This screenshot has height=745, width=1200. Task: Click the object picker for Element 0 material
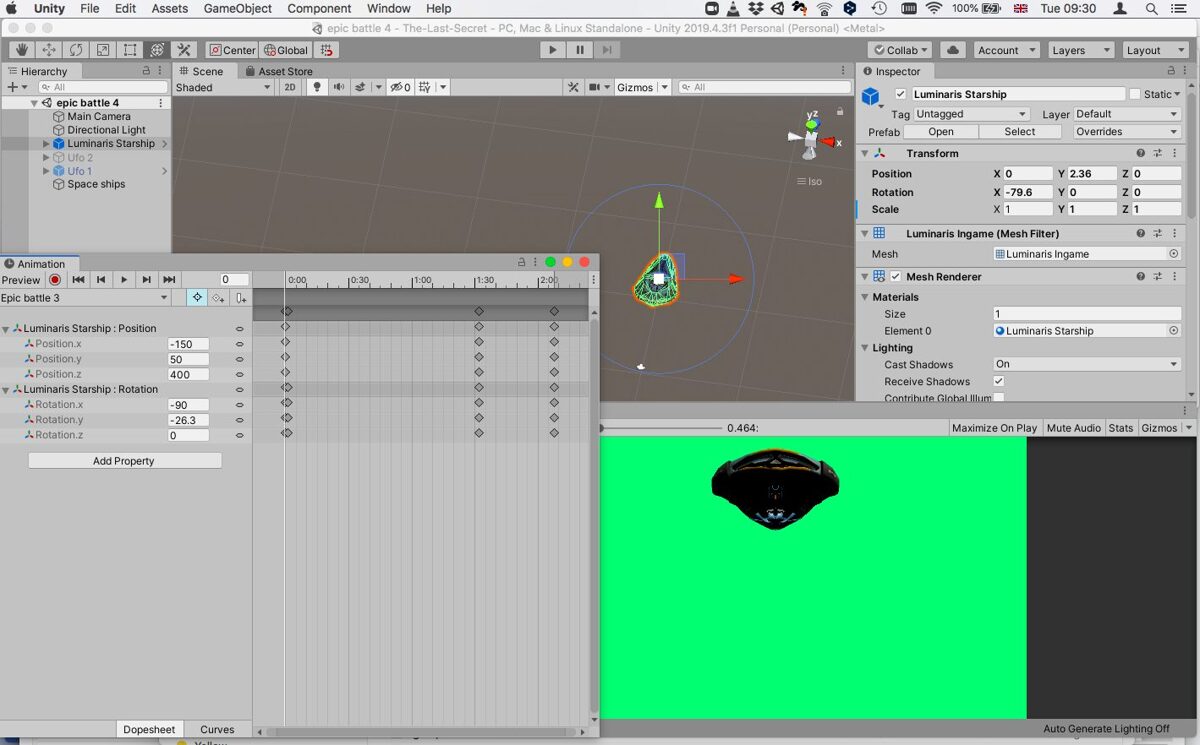pos(1174,331)
